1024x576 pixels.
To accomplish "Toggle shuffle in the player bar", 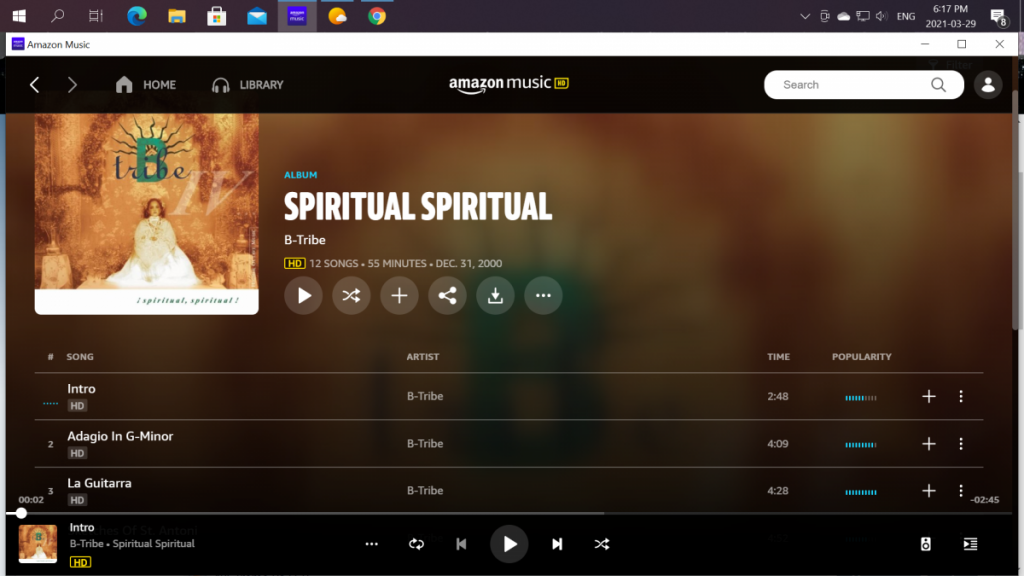I will click(602, 544).
